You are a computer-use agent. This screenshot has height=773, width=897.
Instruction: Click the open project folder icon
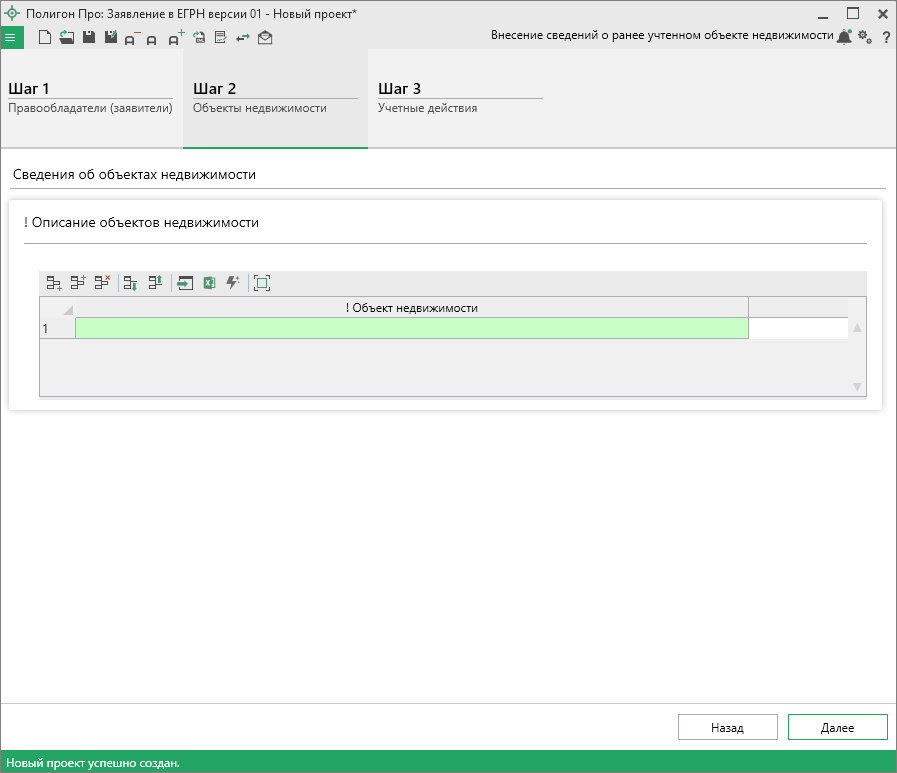pyautogui.click(x=66, y=37)
